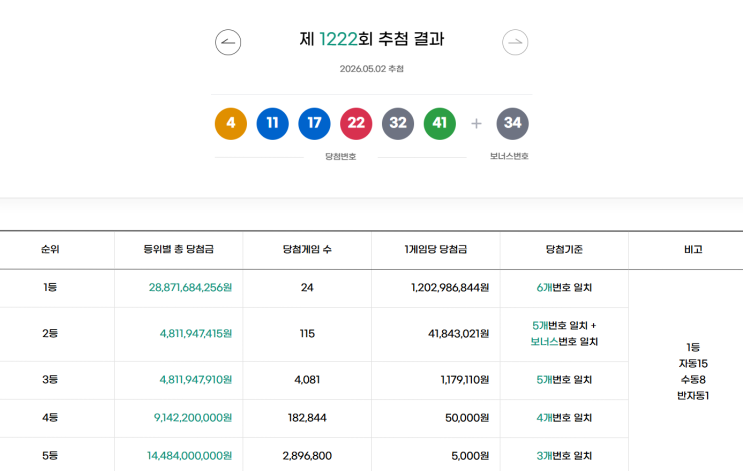Click the gray ball numbered 32
The image size is (743, 471).
[398, 124]
